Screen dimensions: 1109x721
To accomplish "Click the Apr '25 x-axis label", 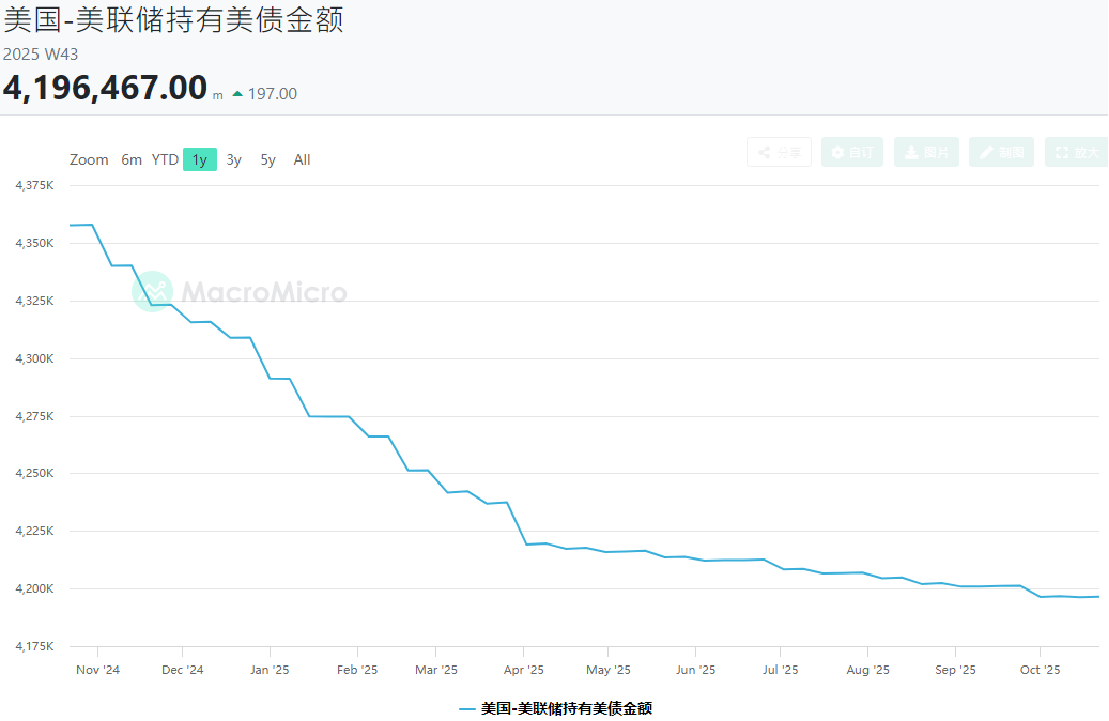I will (523, 670).
